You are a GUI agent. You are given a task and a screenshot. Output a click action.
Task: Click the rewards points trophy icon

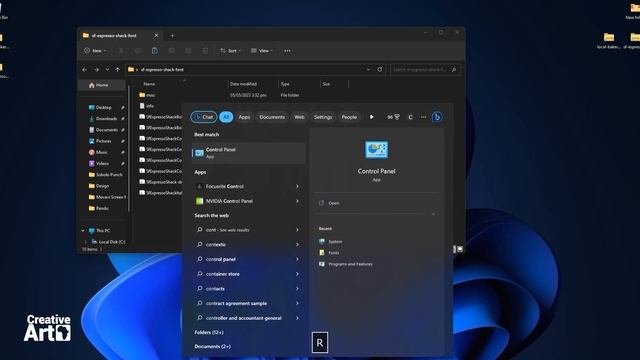[x=397, y=117]
